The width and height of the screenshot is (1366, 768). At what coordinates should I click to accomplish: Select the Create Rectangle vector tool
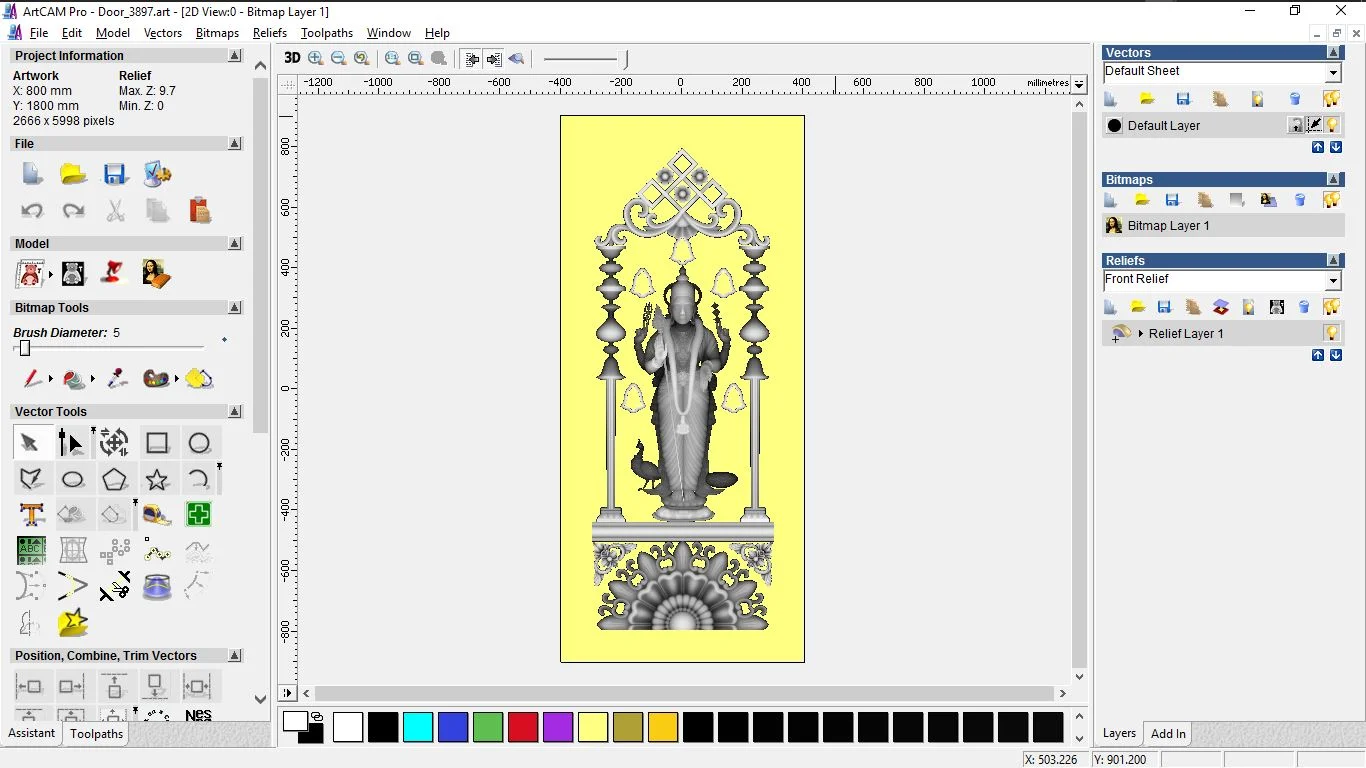click(157, 443)
